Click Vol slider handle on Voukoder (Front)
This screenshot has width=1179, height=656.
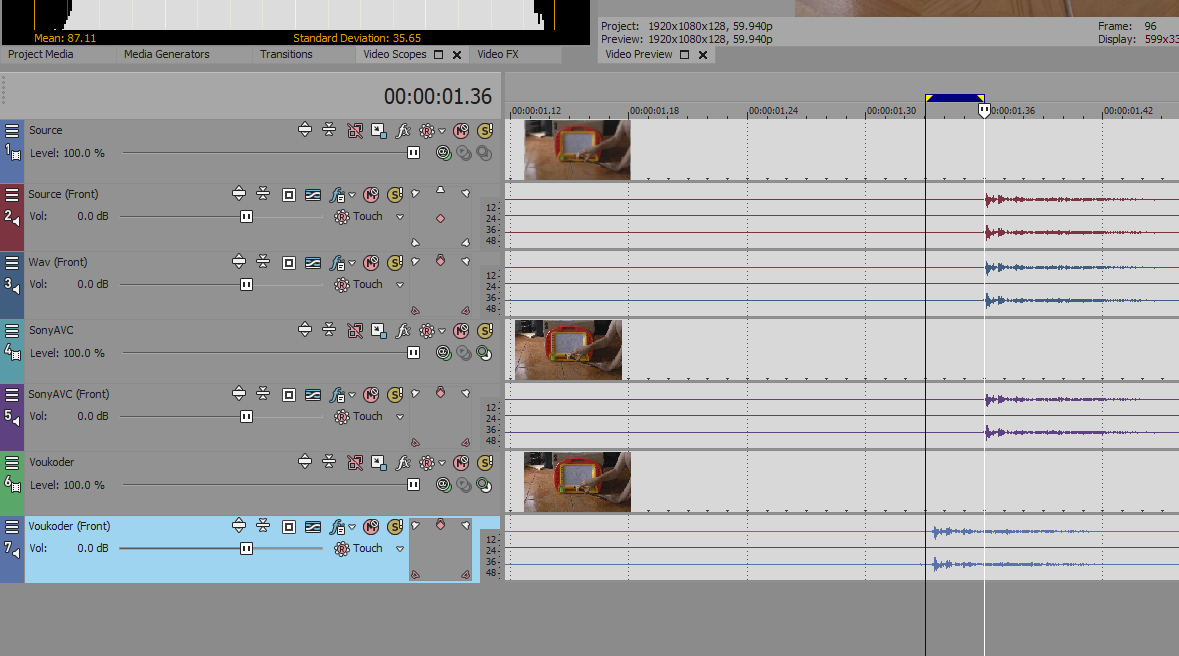coord(246,548)
